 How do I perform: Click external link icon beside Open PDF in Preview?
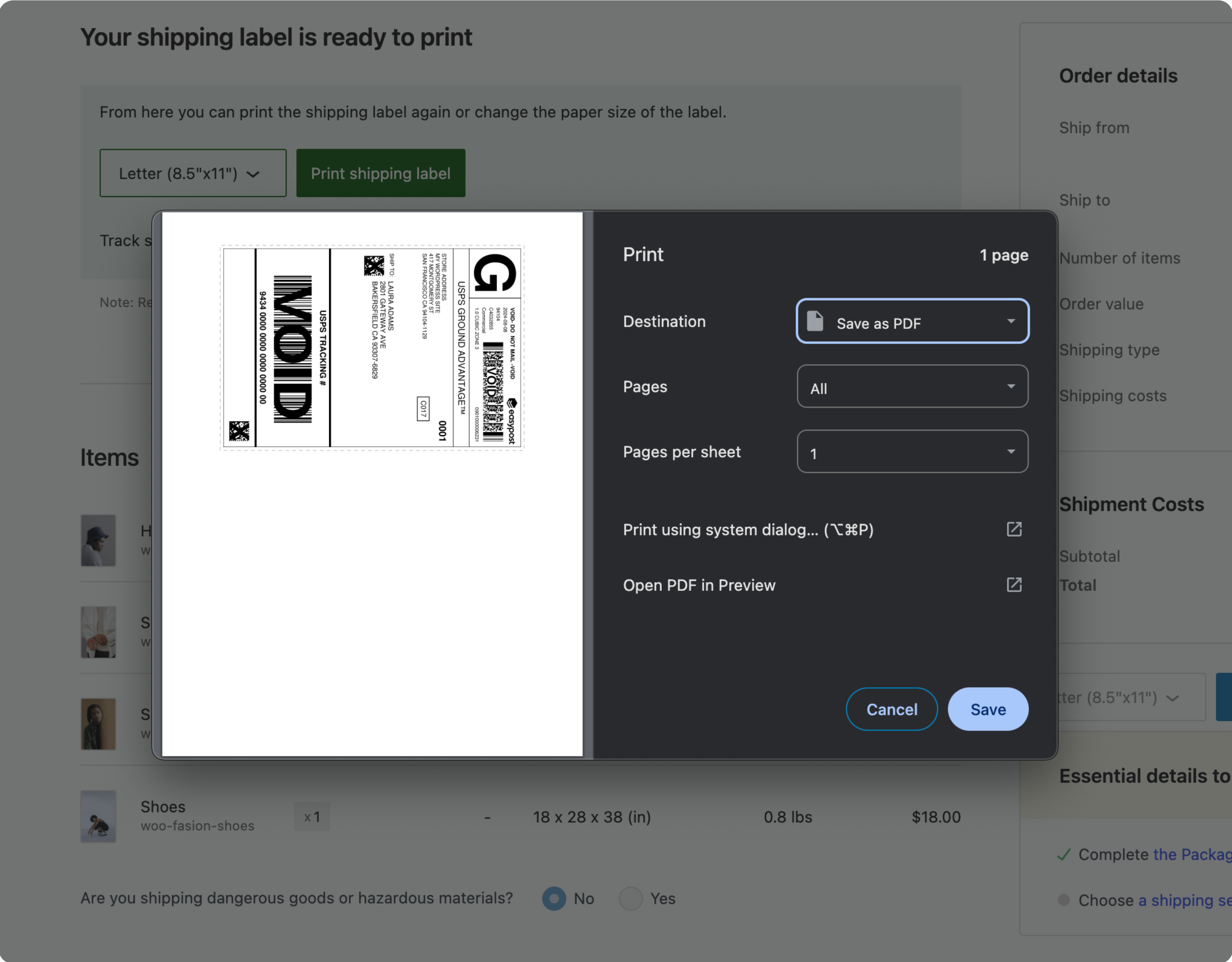1014,585
